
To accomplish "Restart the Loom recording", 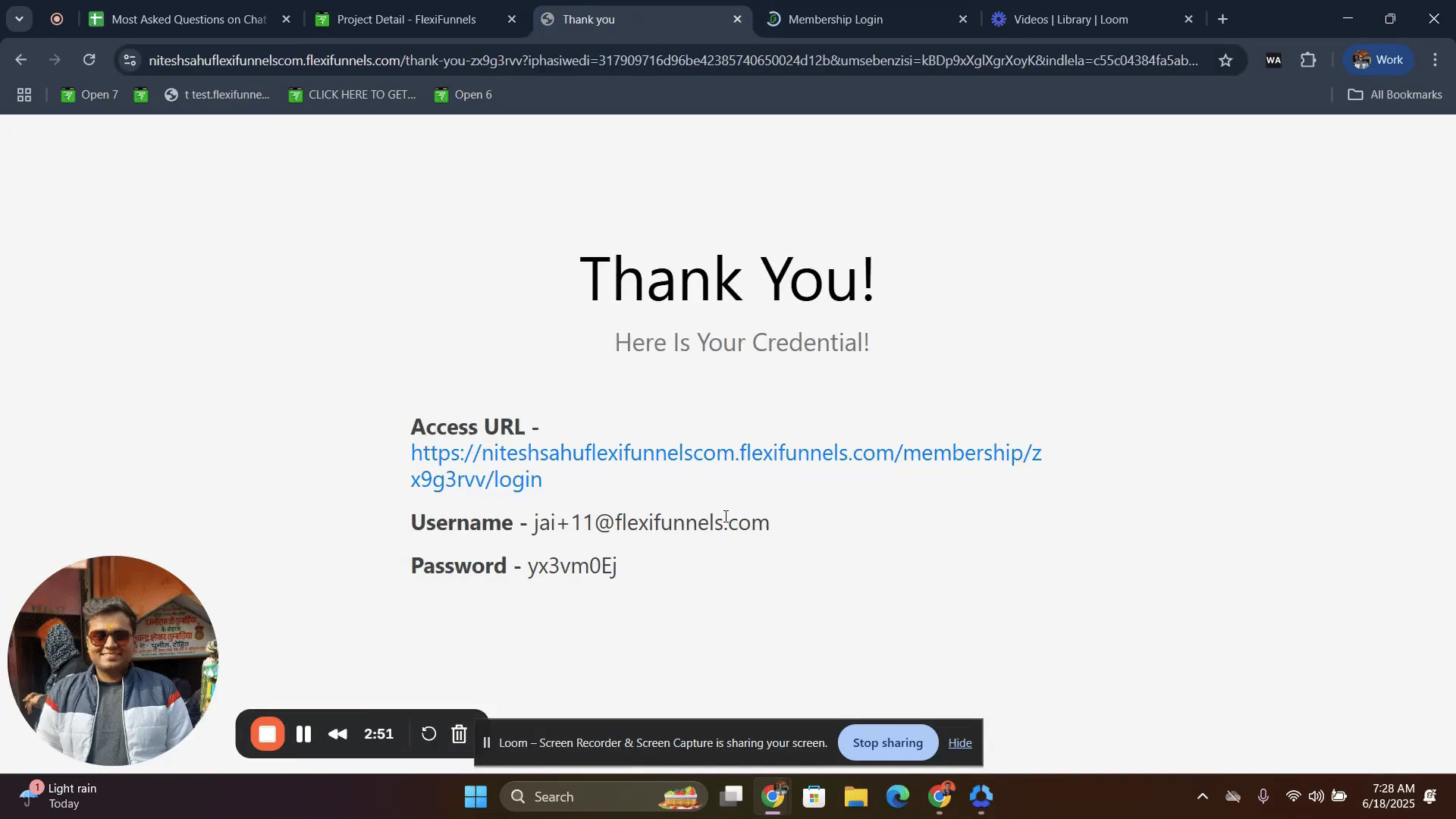I will pos(428,734).
